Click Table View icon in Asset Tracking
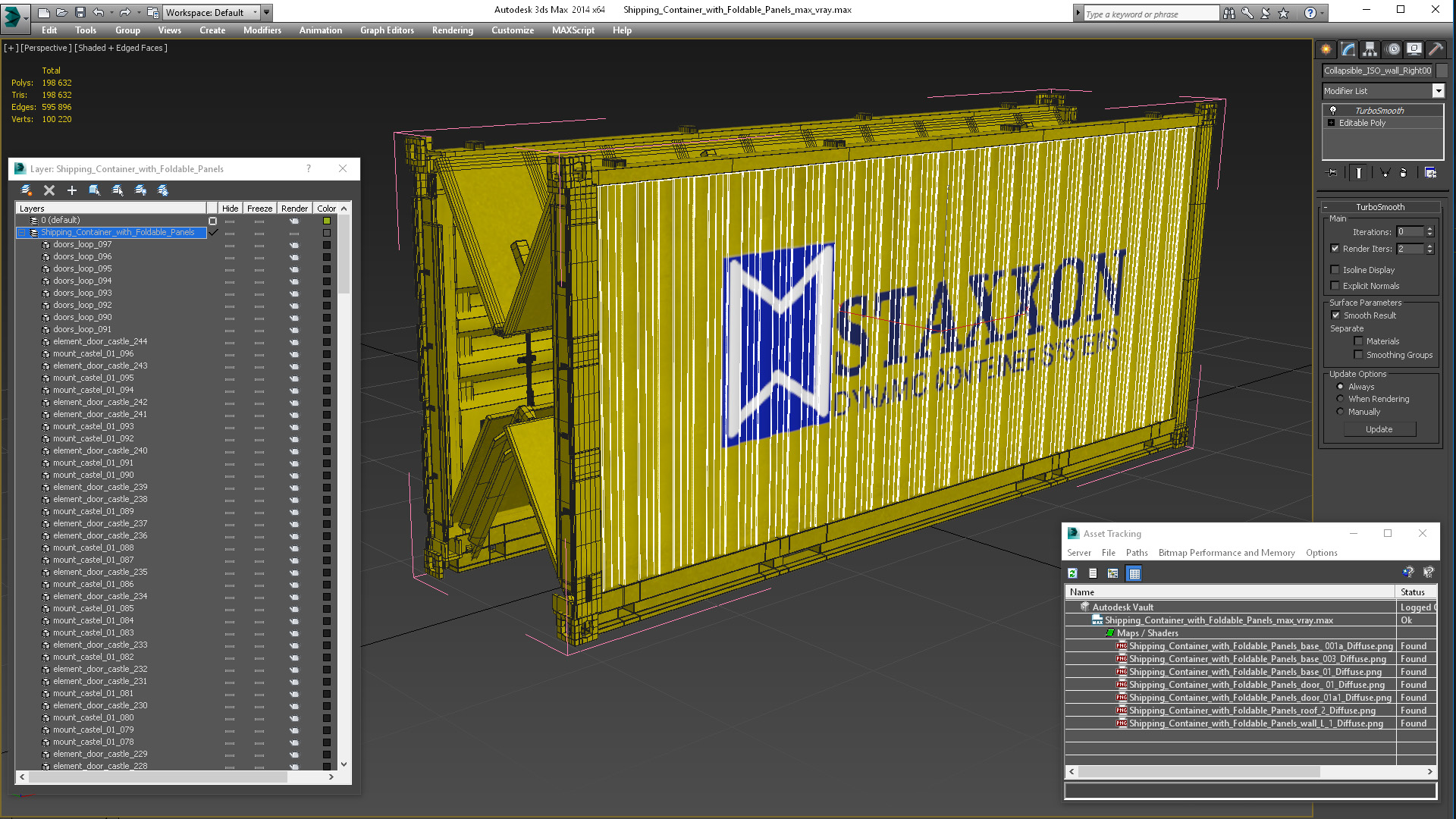The image size is (1456, 819). pyautogui.click(x=1134, y=573)
